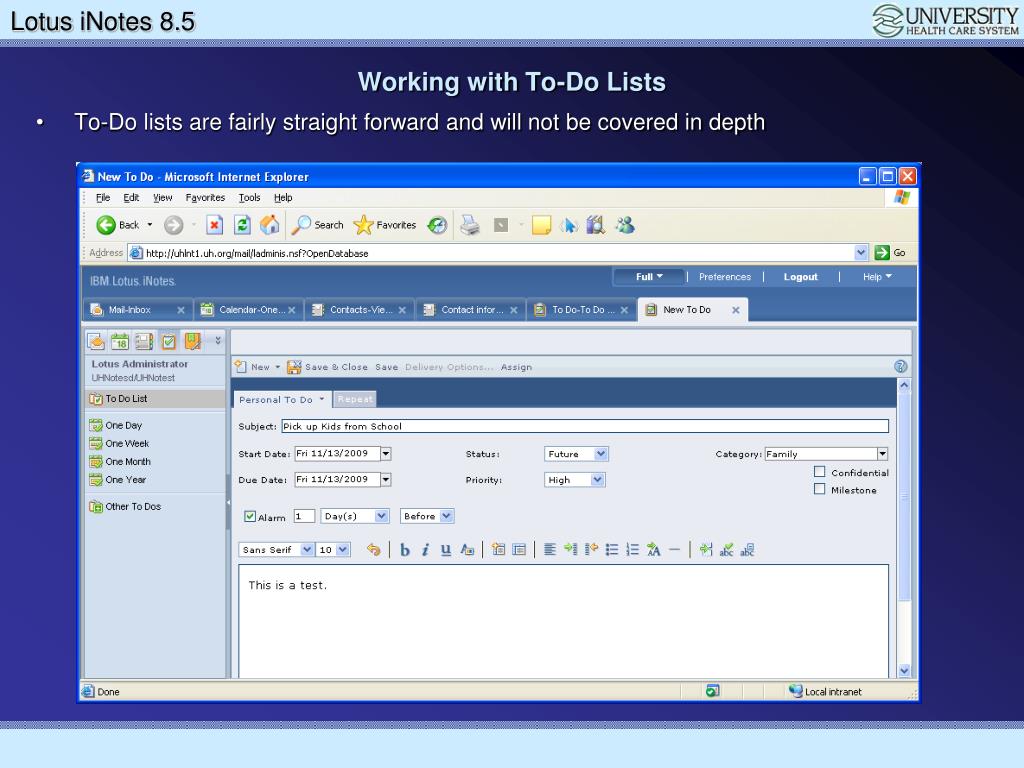1024x768 pixels.
Task: Click the History clock icon
Action: click(437, 225)
